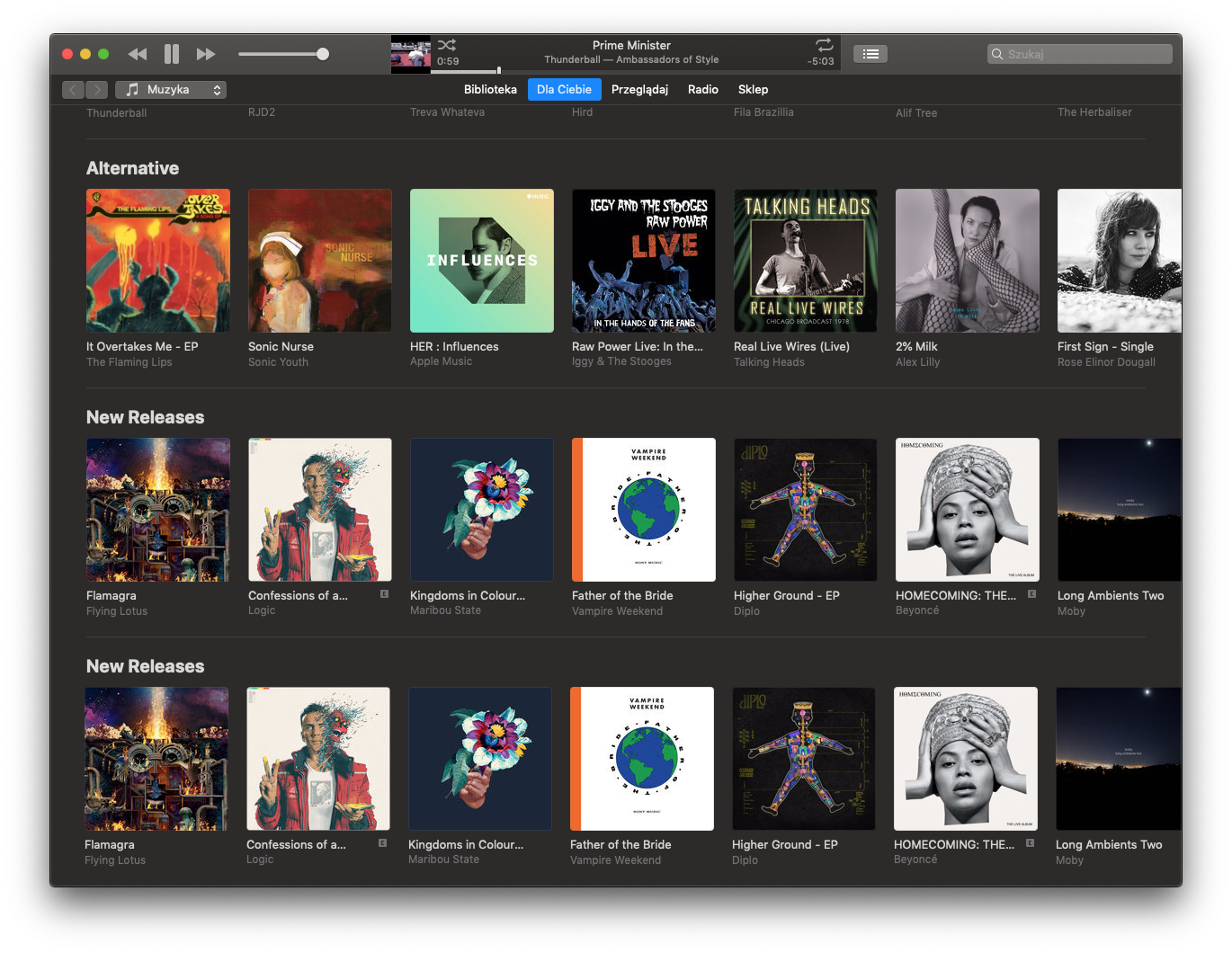
Task: Go forward with the right chevron button
Action: pyautogui.click(x=97, y=90)
